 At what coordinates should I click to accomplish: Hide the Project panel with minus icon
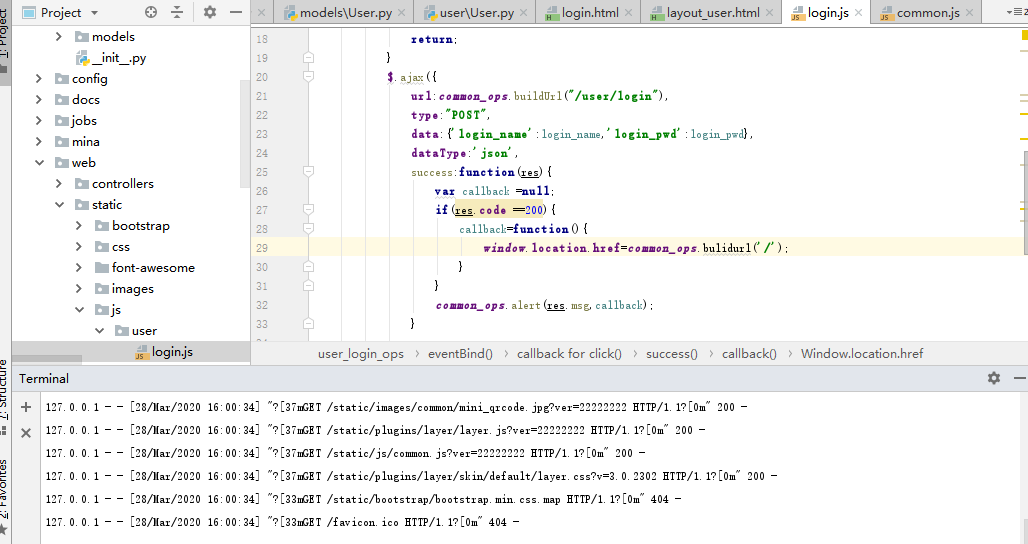pyautogui.click(x=236, y=12)
